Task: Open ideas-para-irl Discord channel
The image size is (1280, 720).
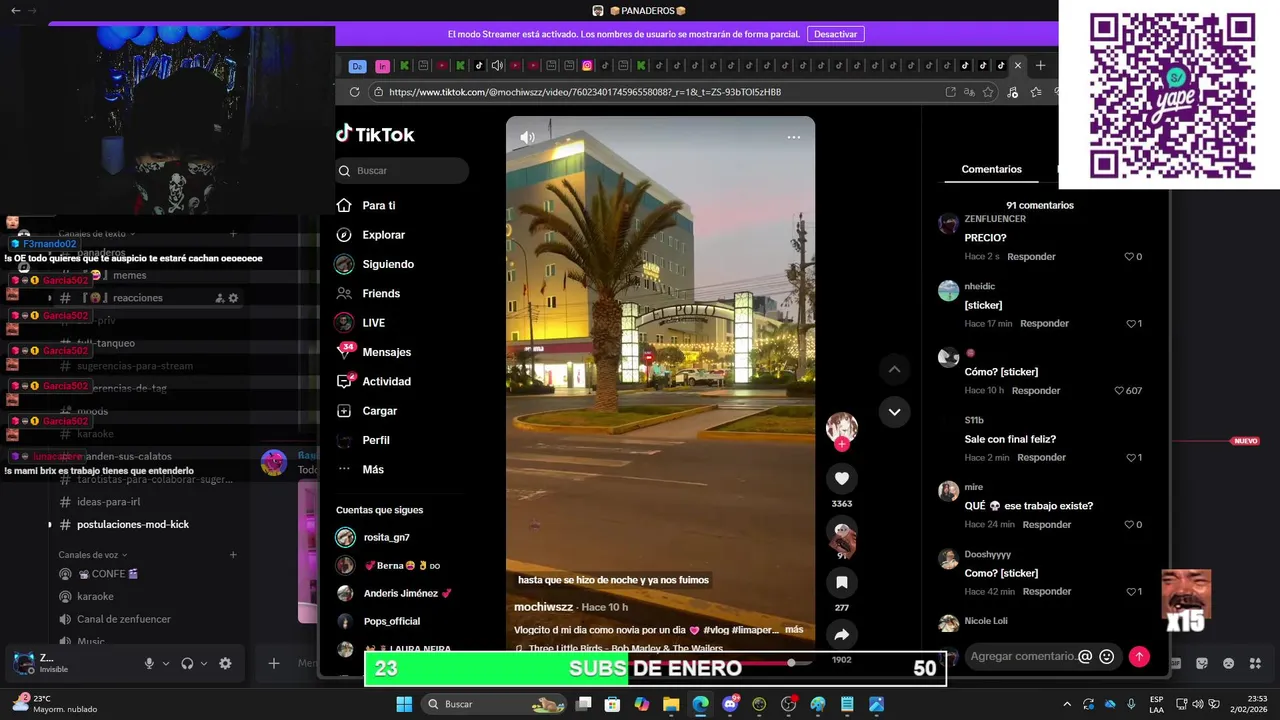Action: (x=108, y=502)
